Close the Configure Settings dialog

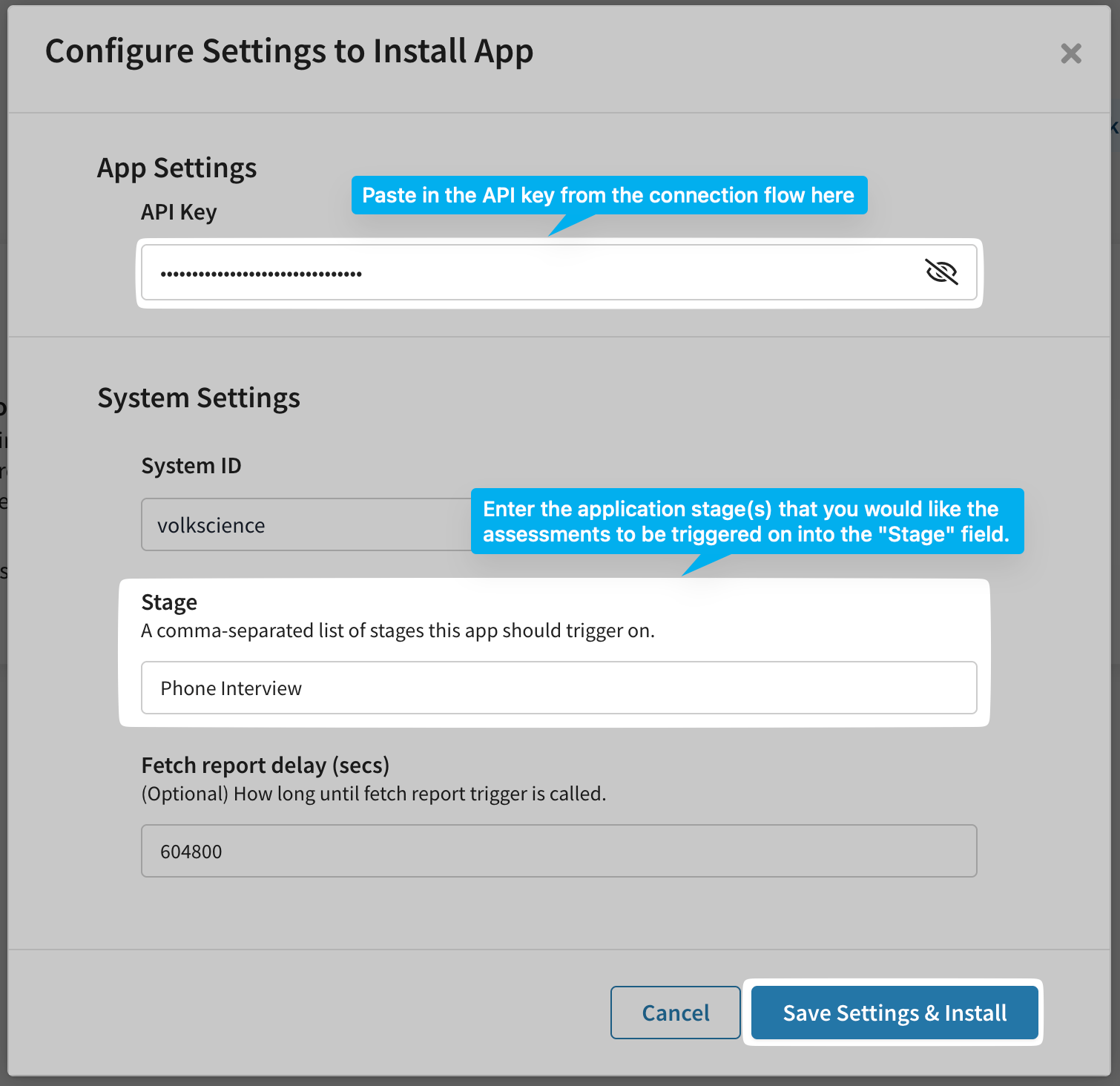pyautogui.click(x=1070, y=53)
